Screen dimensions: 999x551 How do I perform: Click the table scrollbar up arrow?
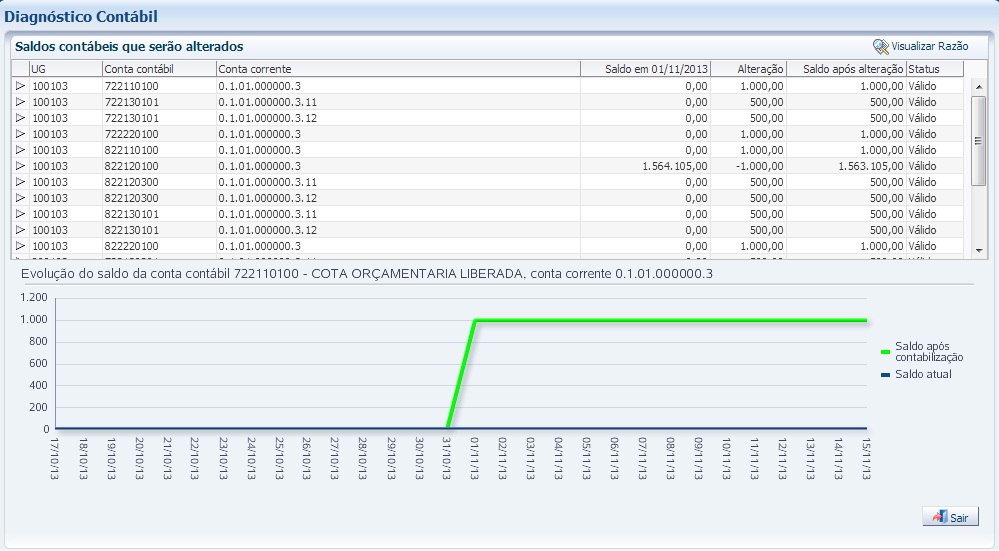coord(979,86)
